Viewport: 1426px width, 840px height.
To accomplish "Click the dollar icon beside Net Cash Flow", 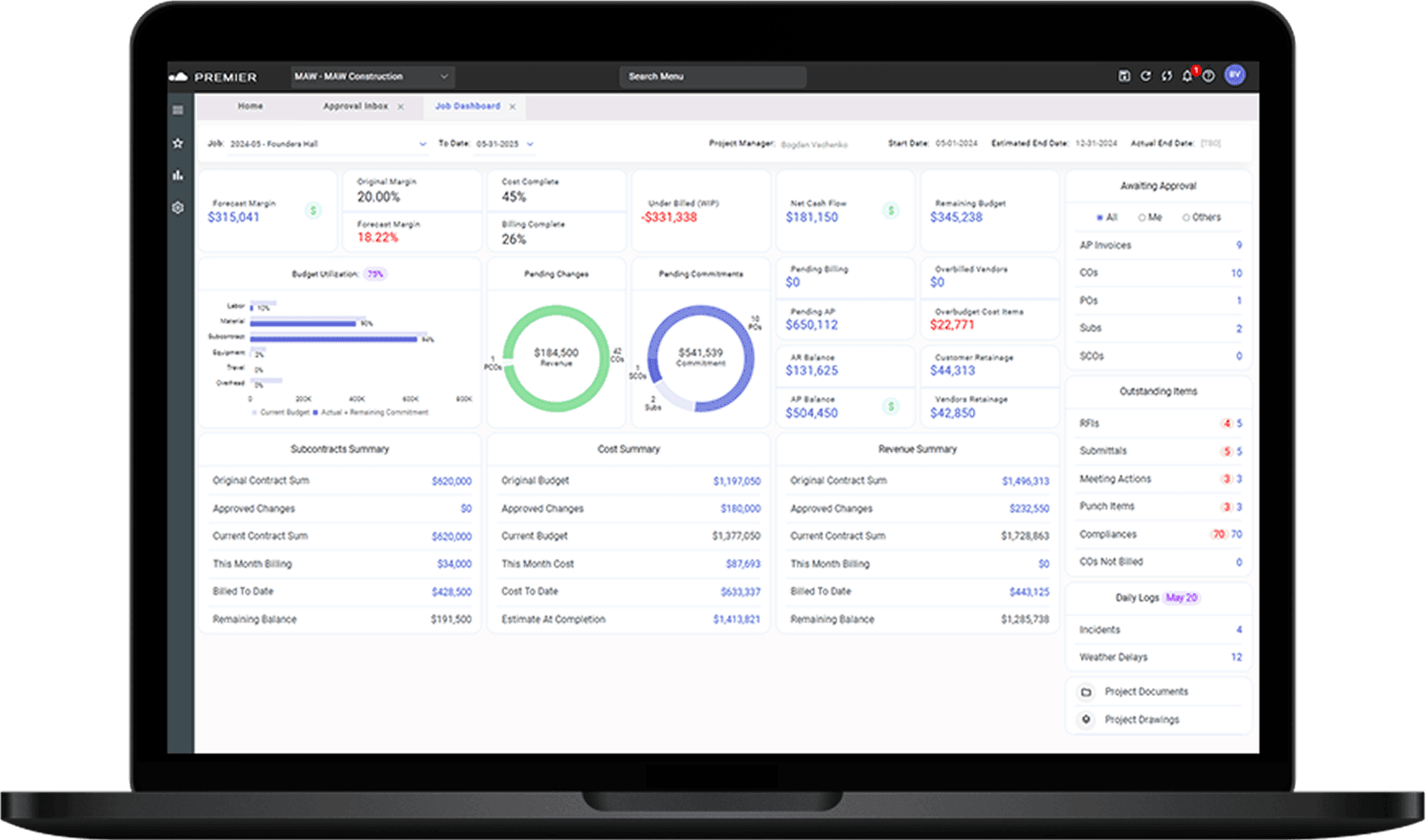I will tap(891, 211).
